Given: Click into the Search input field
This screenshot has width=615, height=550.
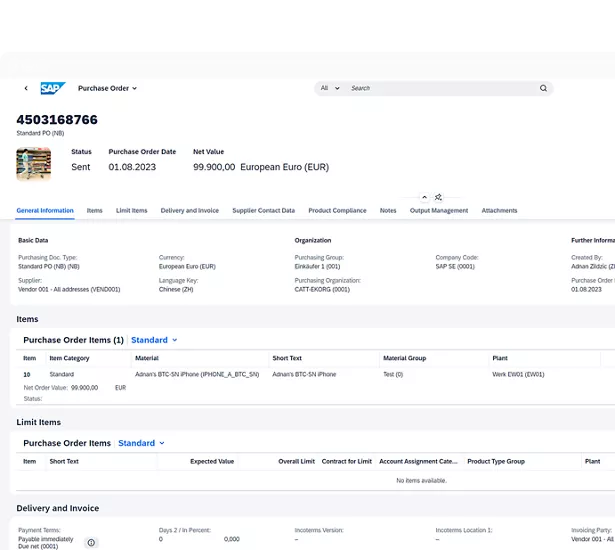Looking at the screenshot, I should coord(440,88).
